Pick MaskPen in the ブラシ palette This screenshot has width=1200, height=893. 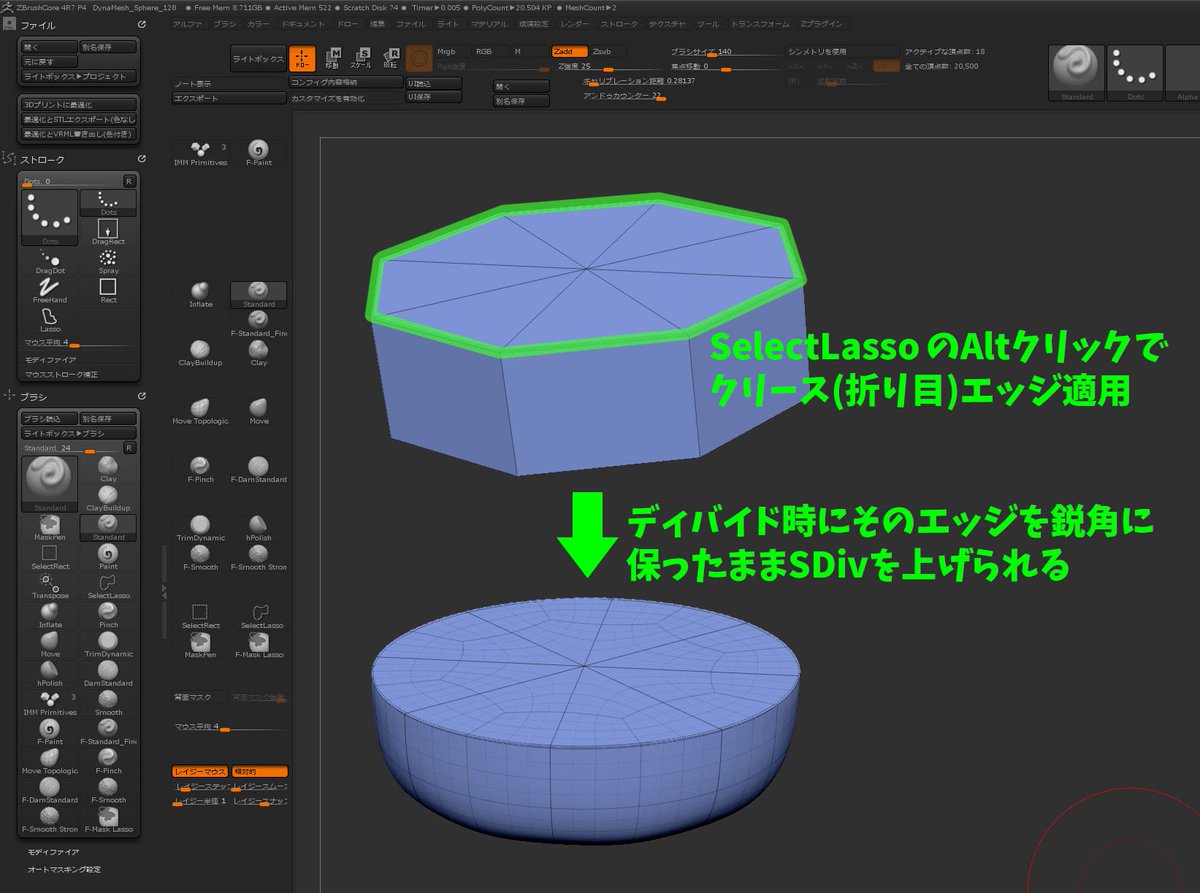click(x=50, y=527)
